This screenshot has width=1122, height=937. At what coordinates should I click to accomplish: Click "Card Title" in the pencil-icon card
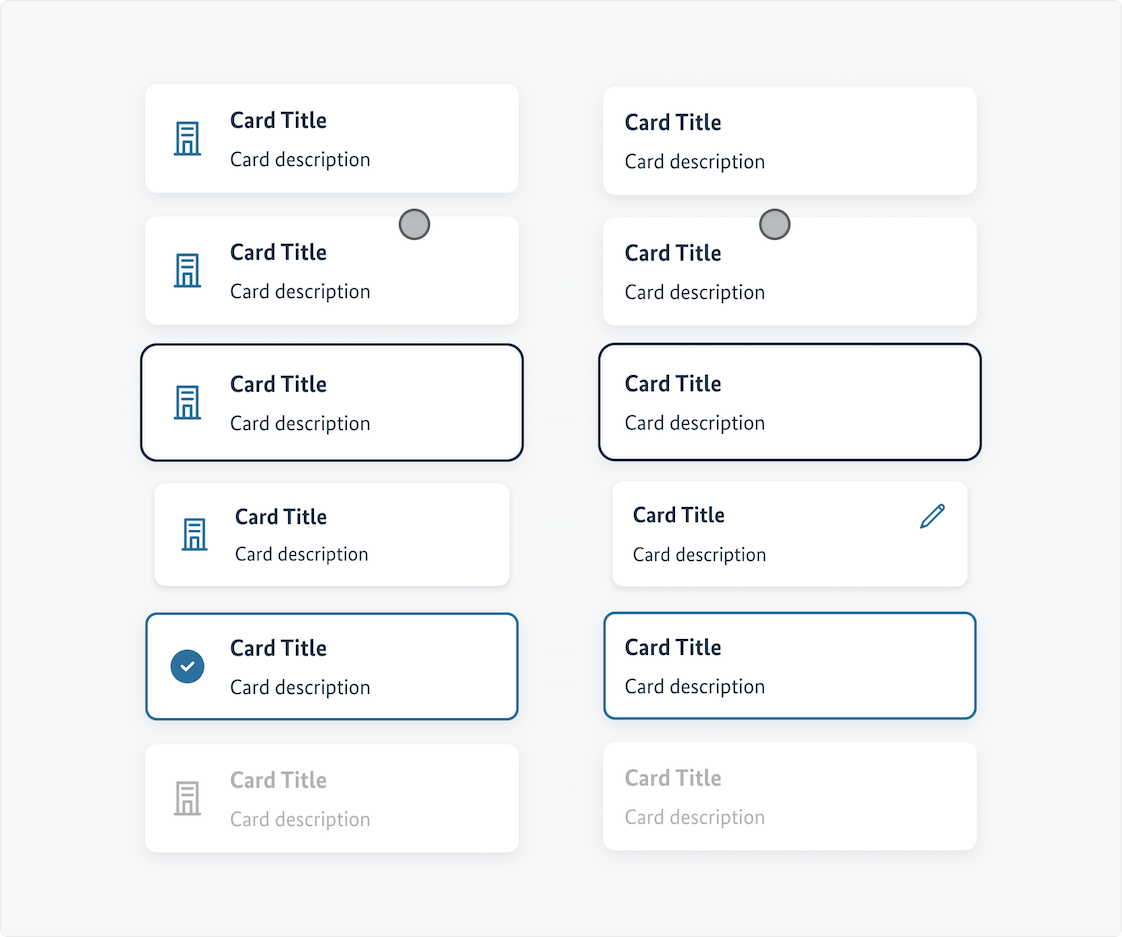(678, 515)
